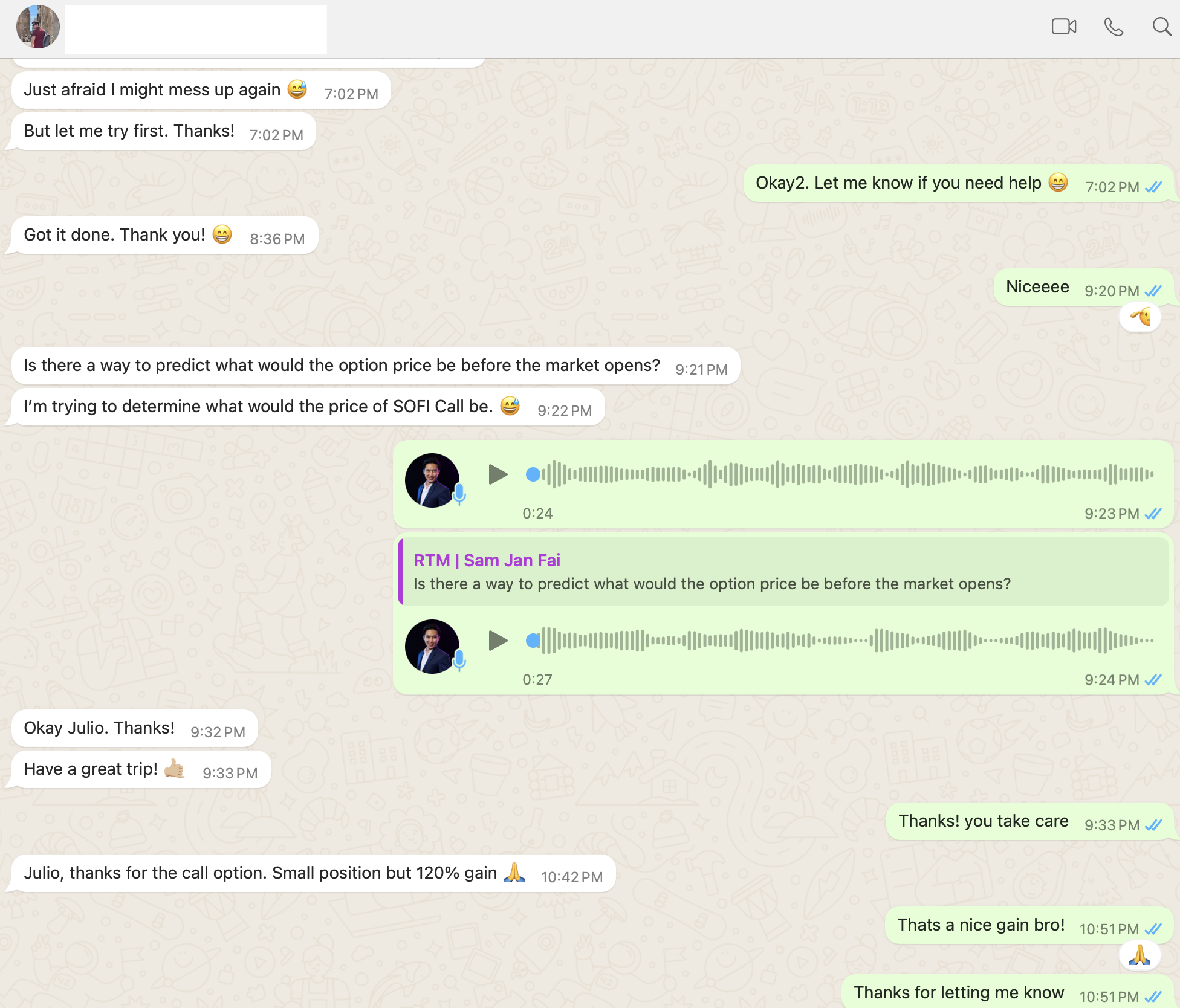Image resolution: width=1180 pixels, height=1008 pixels.
Task: Start a voice call using phone icon
Action: [1113, 27]
